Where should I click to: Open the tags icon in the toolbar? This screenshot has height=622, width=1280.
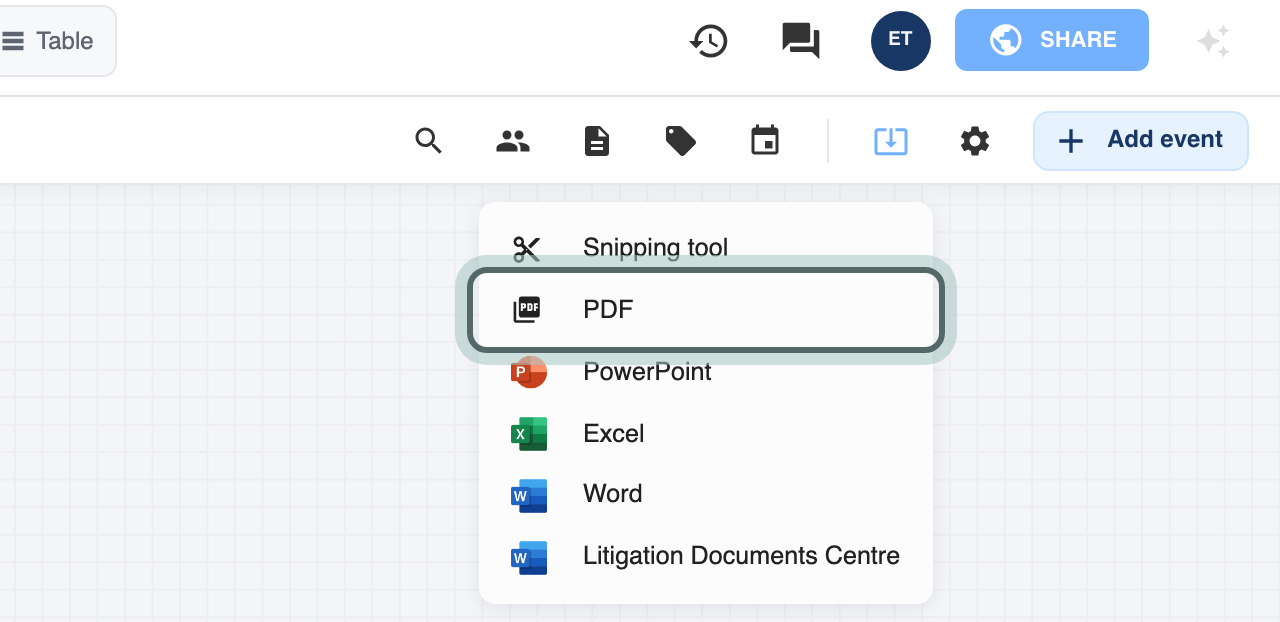681,141
